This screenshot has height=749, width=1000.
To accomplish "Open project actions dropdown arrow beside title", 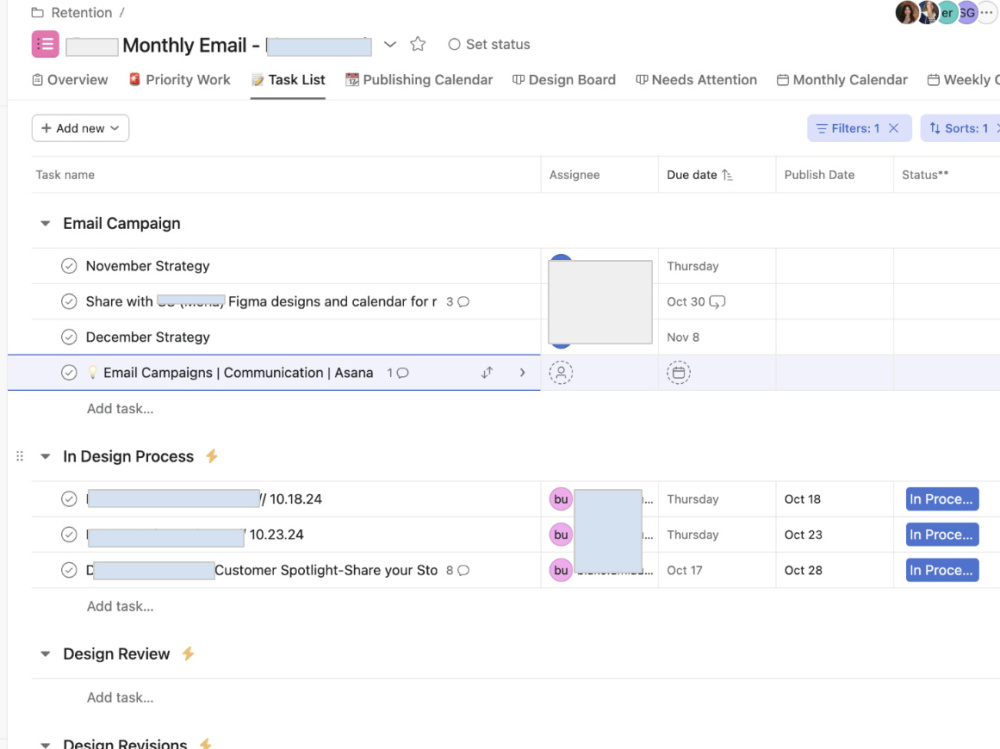I will [390, 45].
